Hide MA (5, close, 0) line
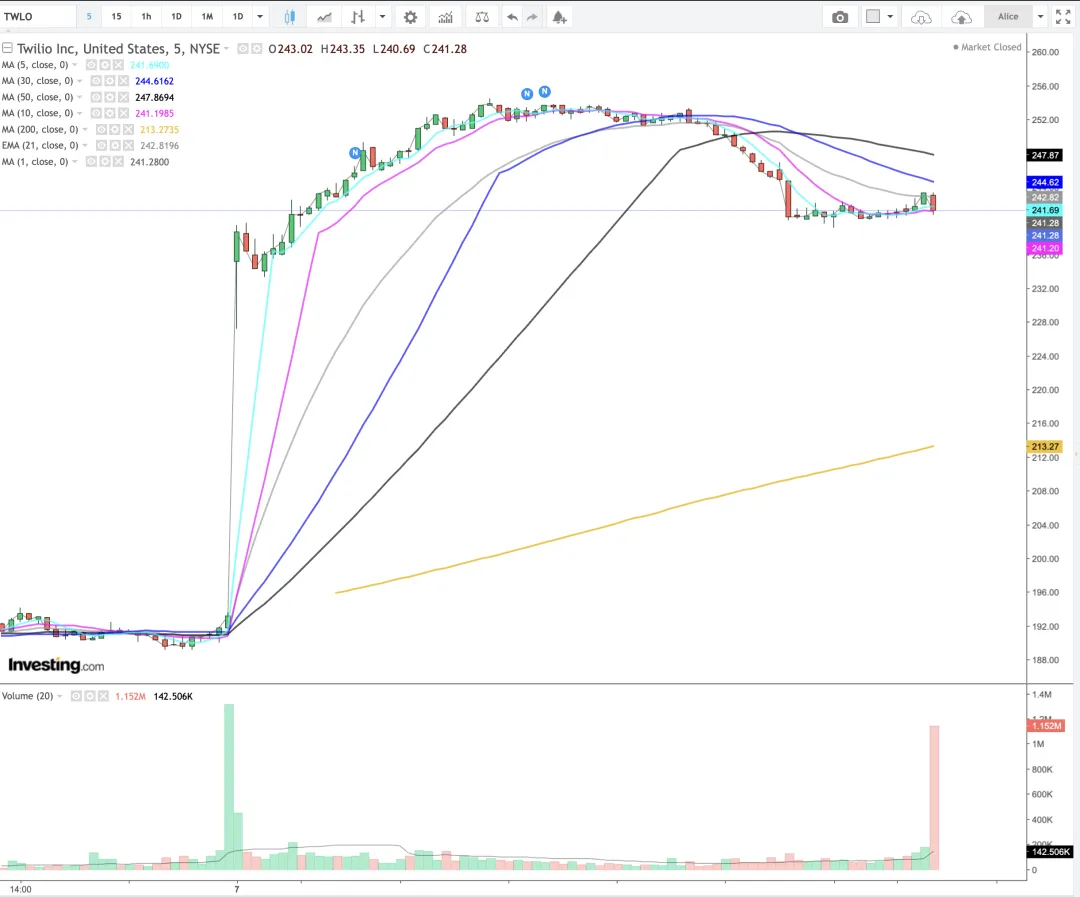 tap(91, 65)
